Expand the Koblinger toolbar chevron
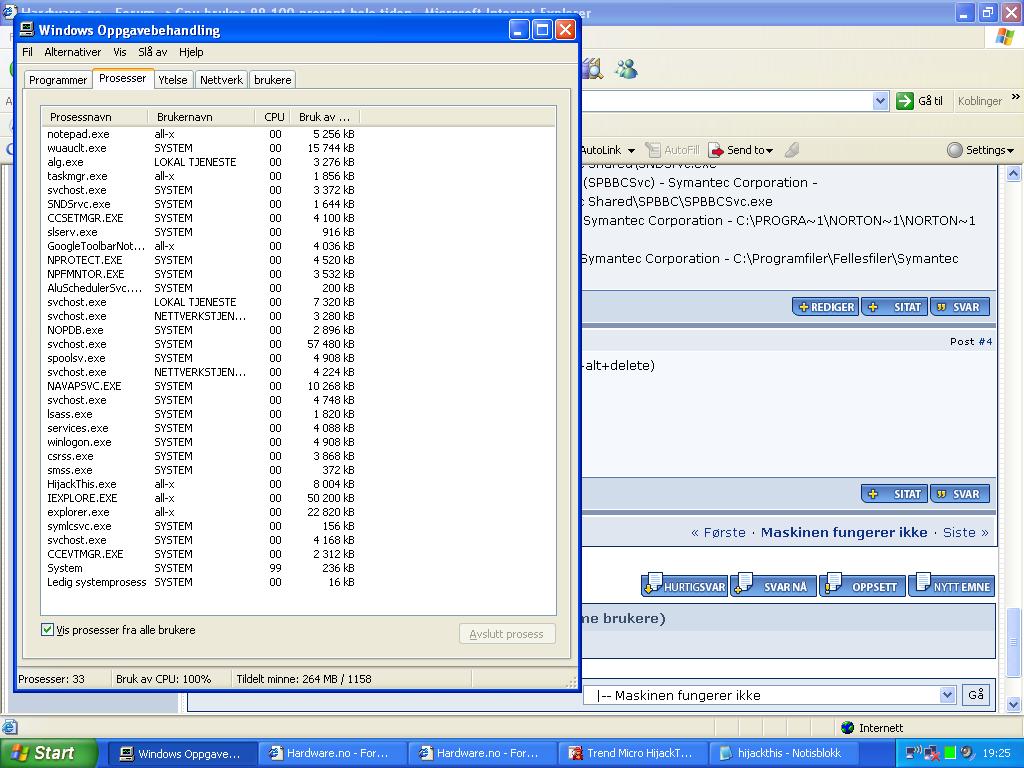Screen dimensions: 1024x768 1016,97
